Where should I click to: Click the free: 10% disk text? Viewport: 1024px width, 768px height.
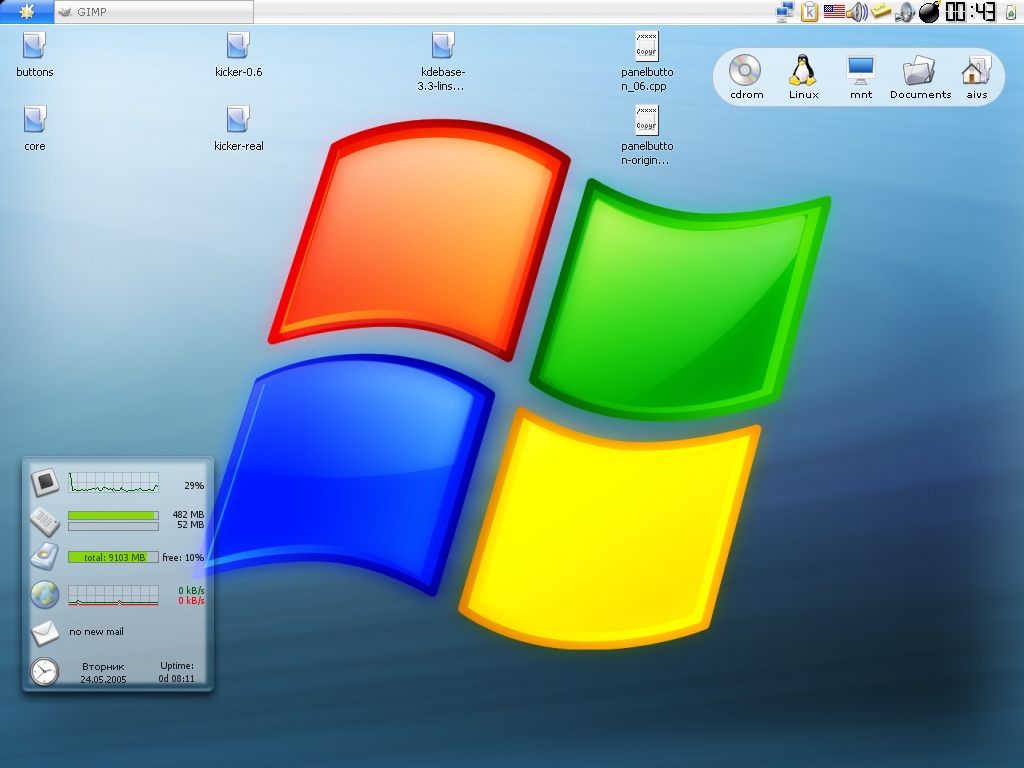[183, 557]
